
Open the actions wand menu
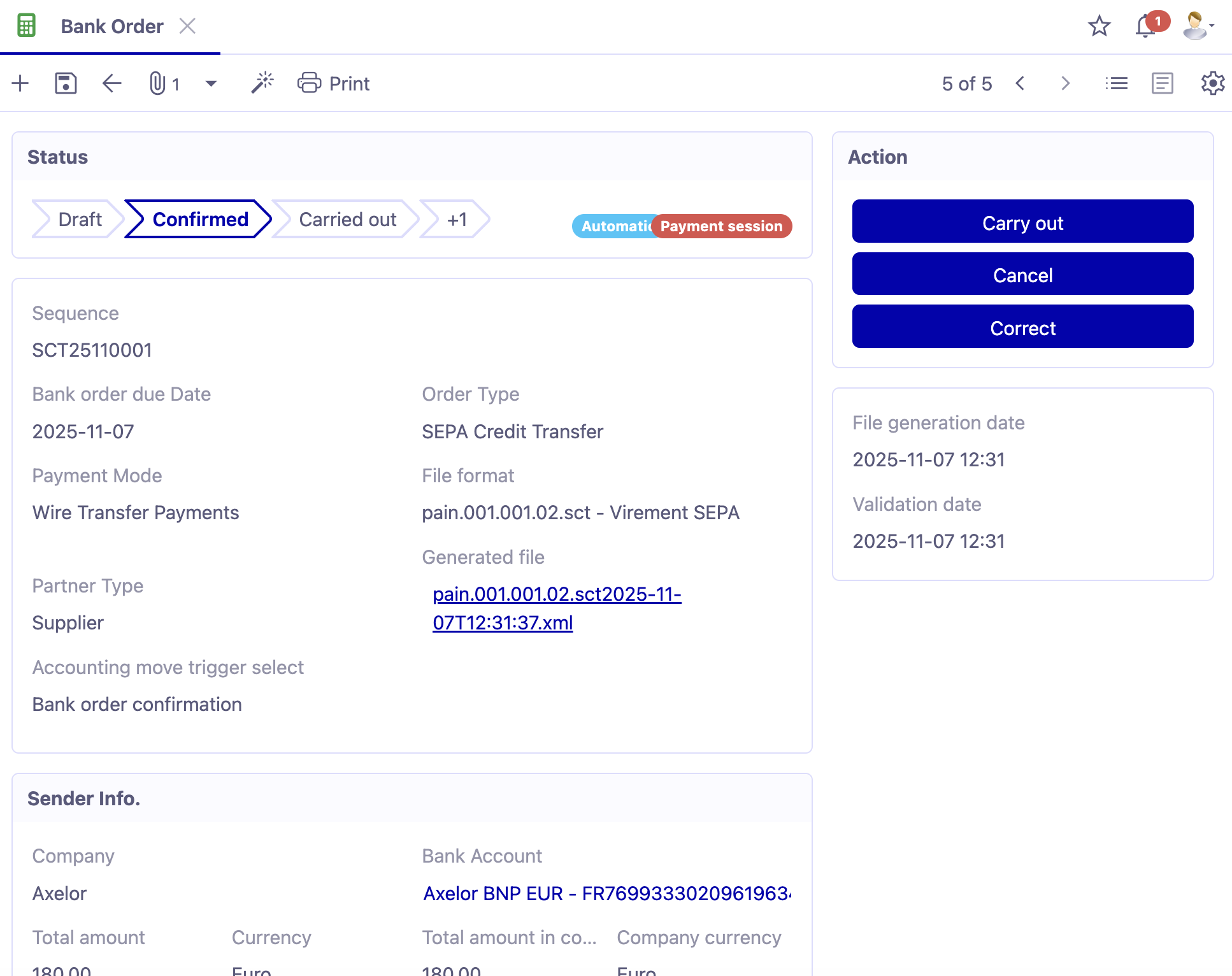tap(261, 82)
